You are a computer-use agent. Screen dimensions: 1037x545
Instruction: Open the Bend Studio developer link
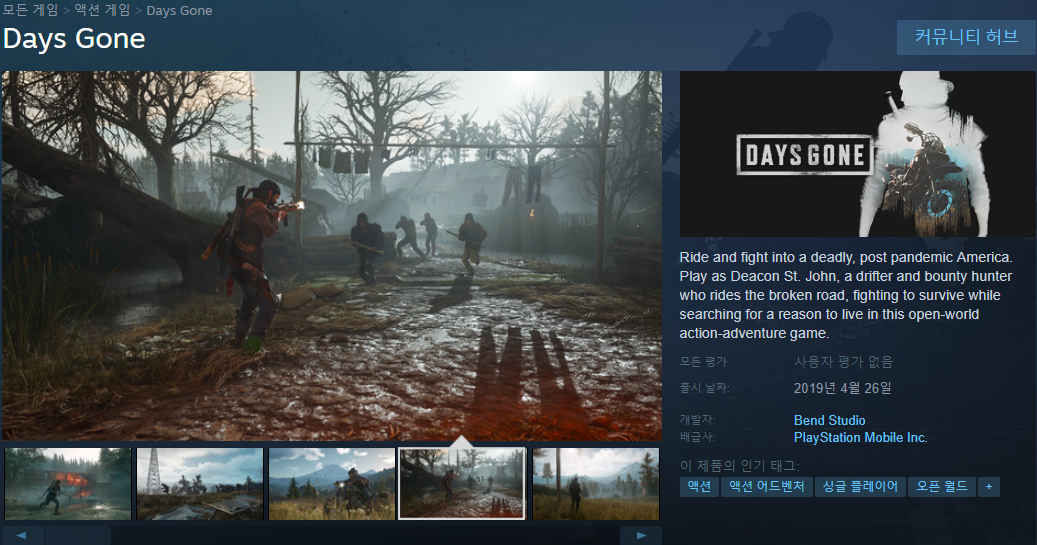click(829, 420)
